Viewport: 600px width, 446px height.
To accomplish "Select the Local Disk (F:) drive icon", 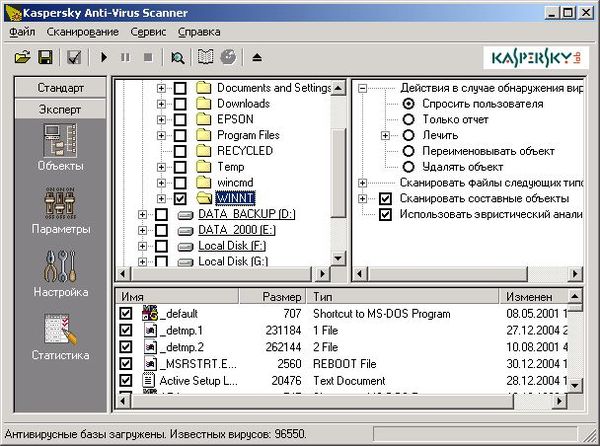I will tap(185, 247).
